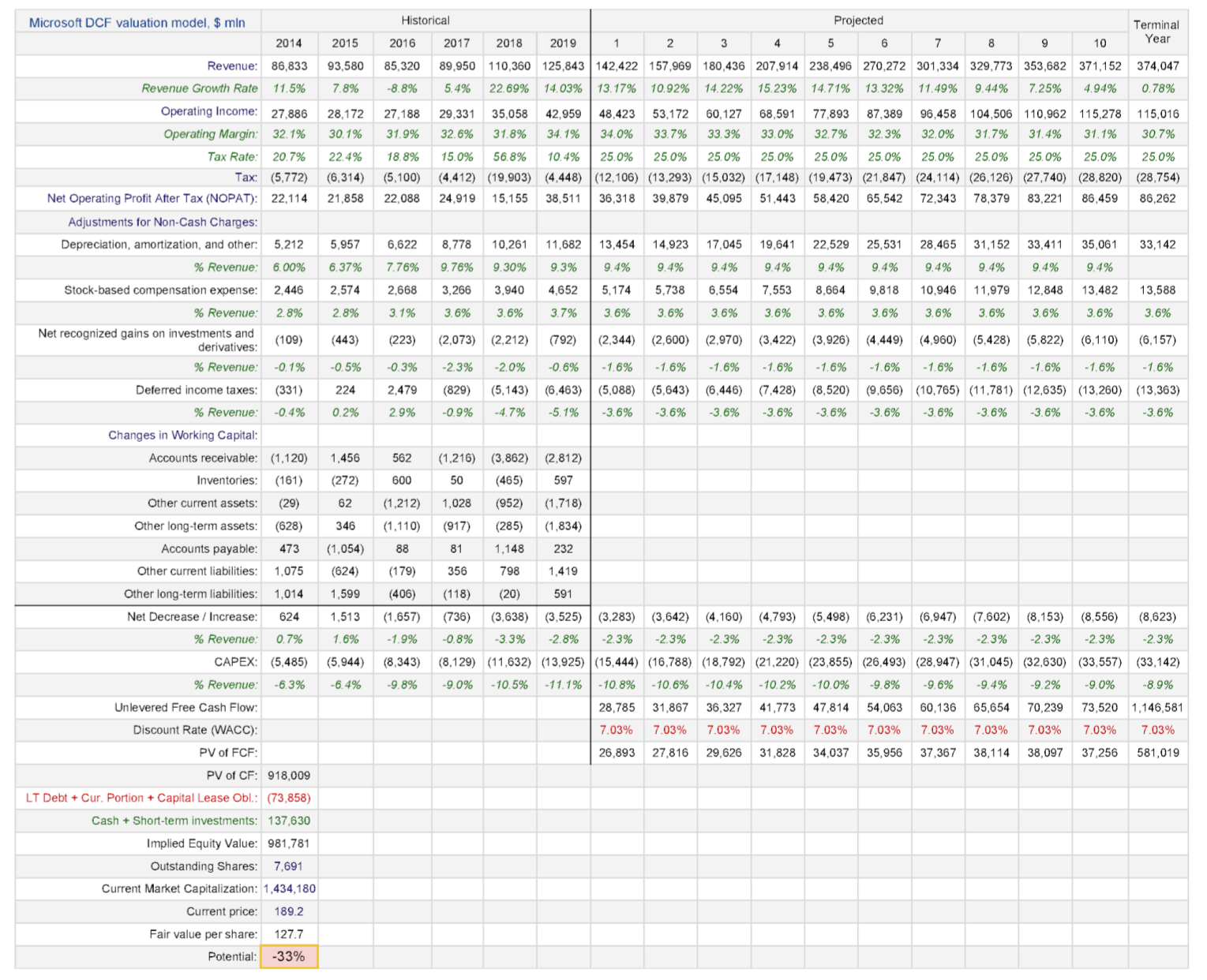Click the Microsoft DCF valuation model title
Screen dimensions: 1207x980
pos(137,22)
